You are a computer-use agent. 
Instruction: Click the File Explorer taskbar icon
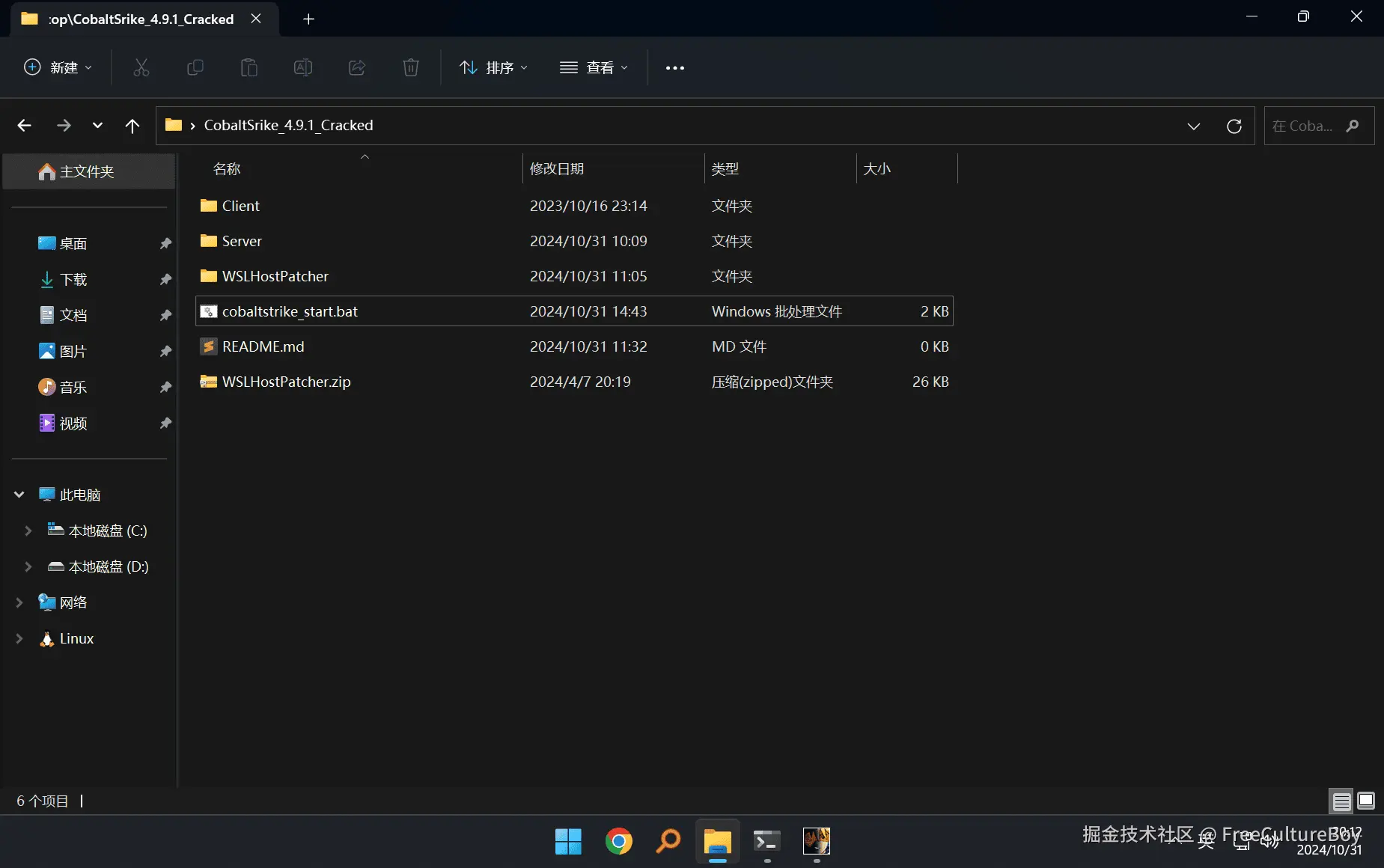tap(717, 842)
